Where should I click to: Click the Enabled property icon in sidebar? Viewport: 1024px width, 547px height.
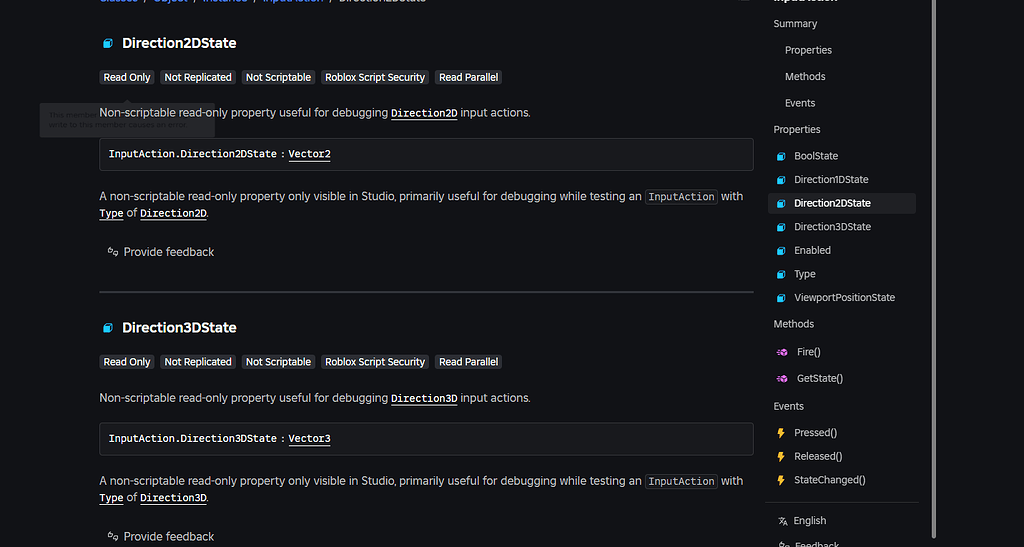pyautogui.click(x=781, y=251)
